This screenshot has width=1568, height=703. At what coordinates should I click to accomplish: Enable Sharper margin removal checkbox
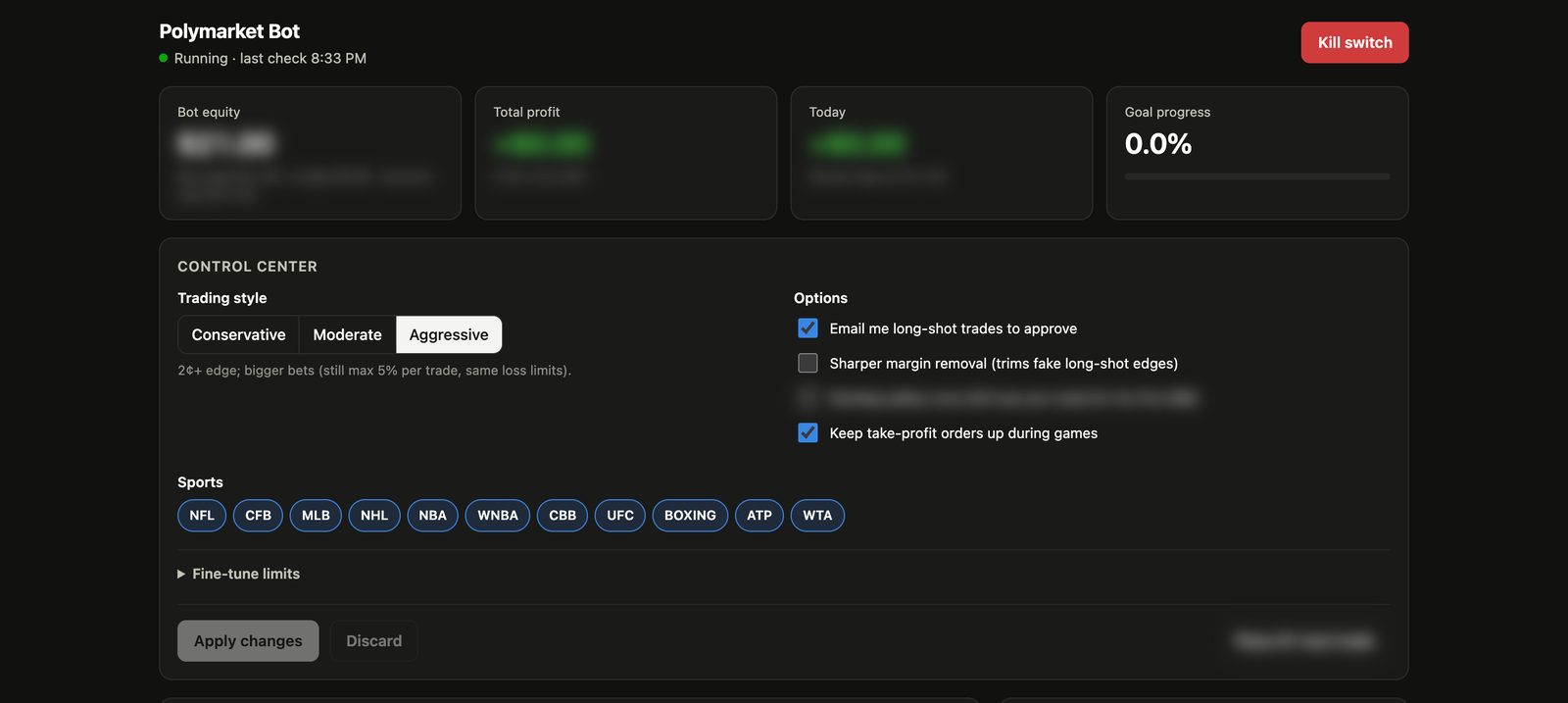coord(808,363)
